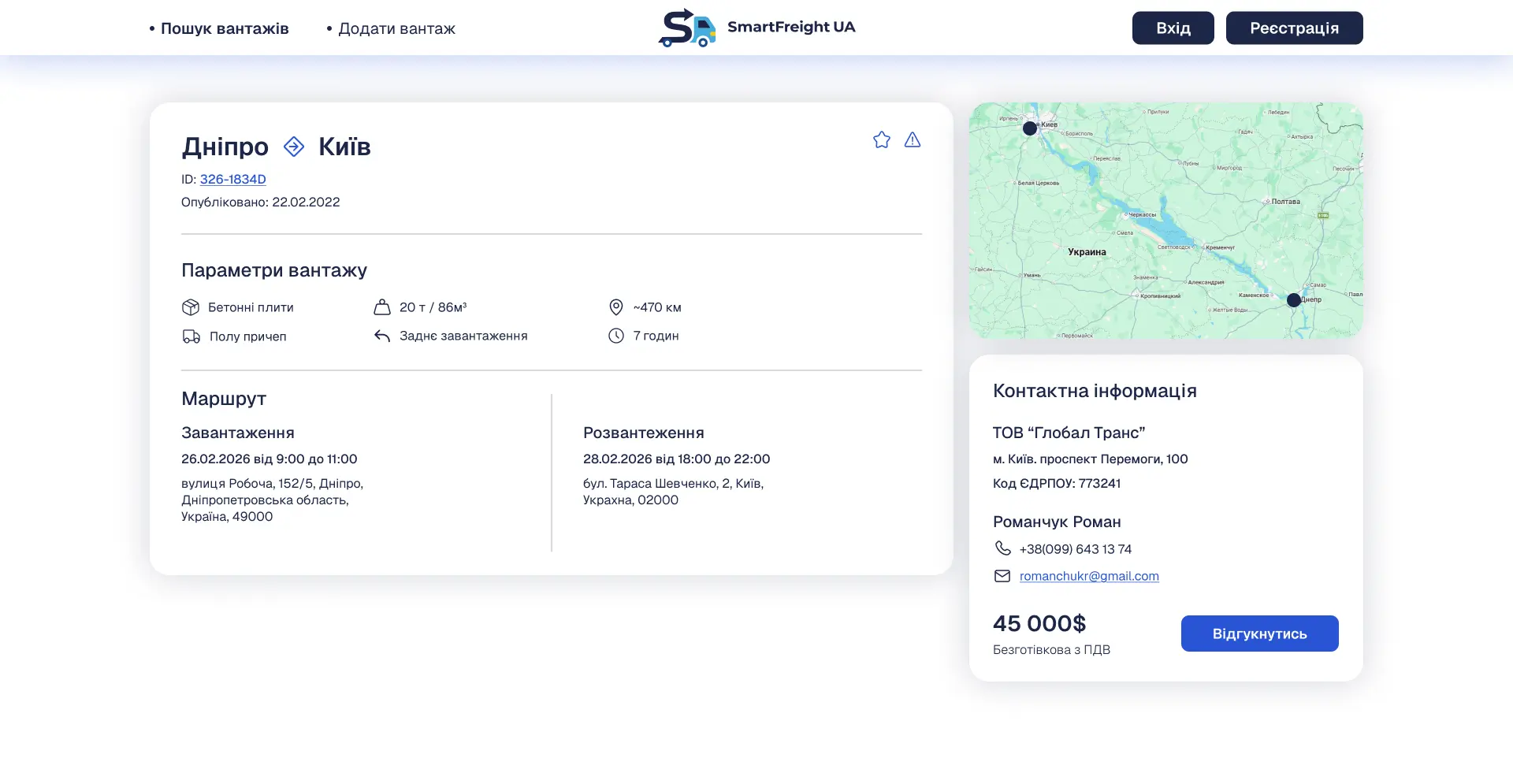Click the clock icon near 7 годин
Screen dimensions: 1513x784
(616, 335)
